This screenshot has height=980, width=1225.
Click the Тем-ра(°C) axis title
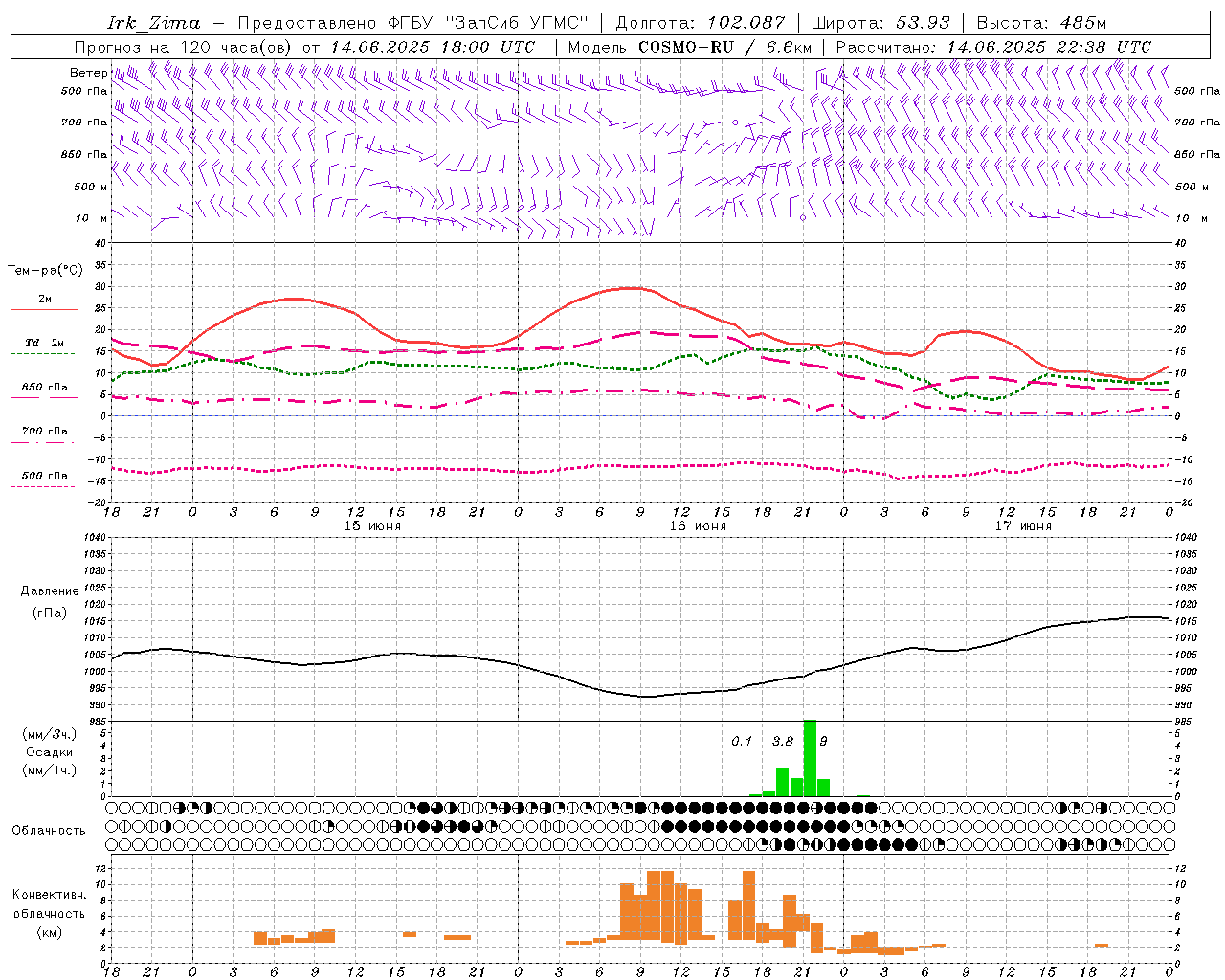pyautogui.click(x=45, y=271)
